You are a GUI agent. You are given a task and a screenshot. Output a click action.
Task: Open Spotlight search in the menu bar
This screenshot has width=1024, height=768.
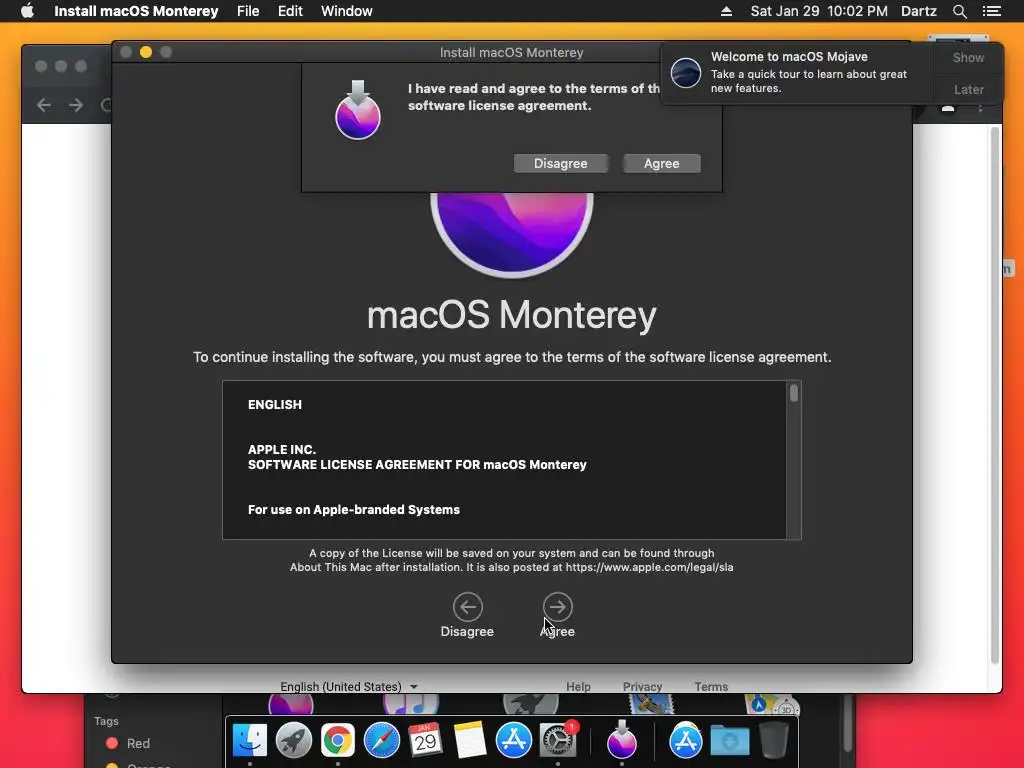tap(959, 11)
